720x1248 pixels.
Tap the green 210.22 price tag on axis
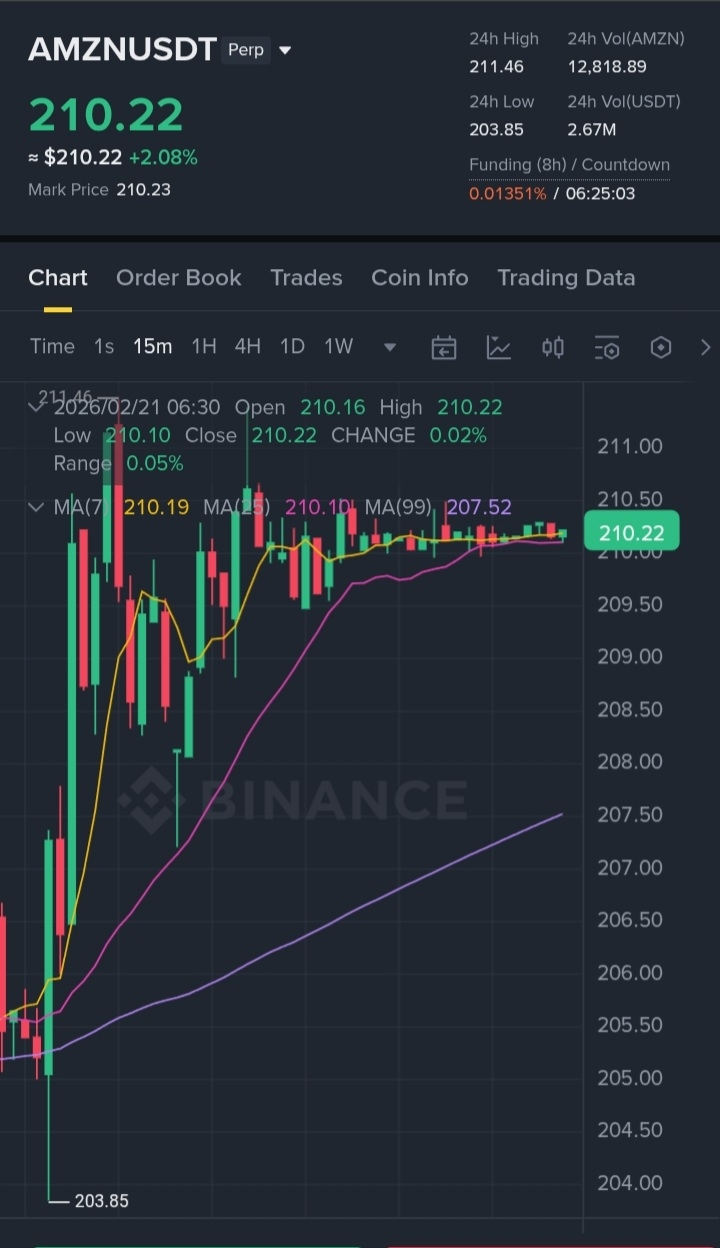pyautogui.click(x=631, y=532)
